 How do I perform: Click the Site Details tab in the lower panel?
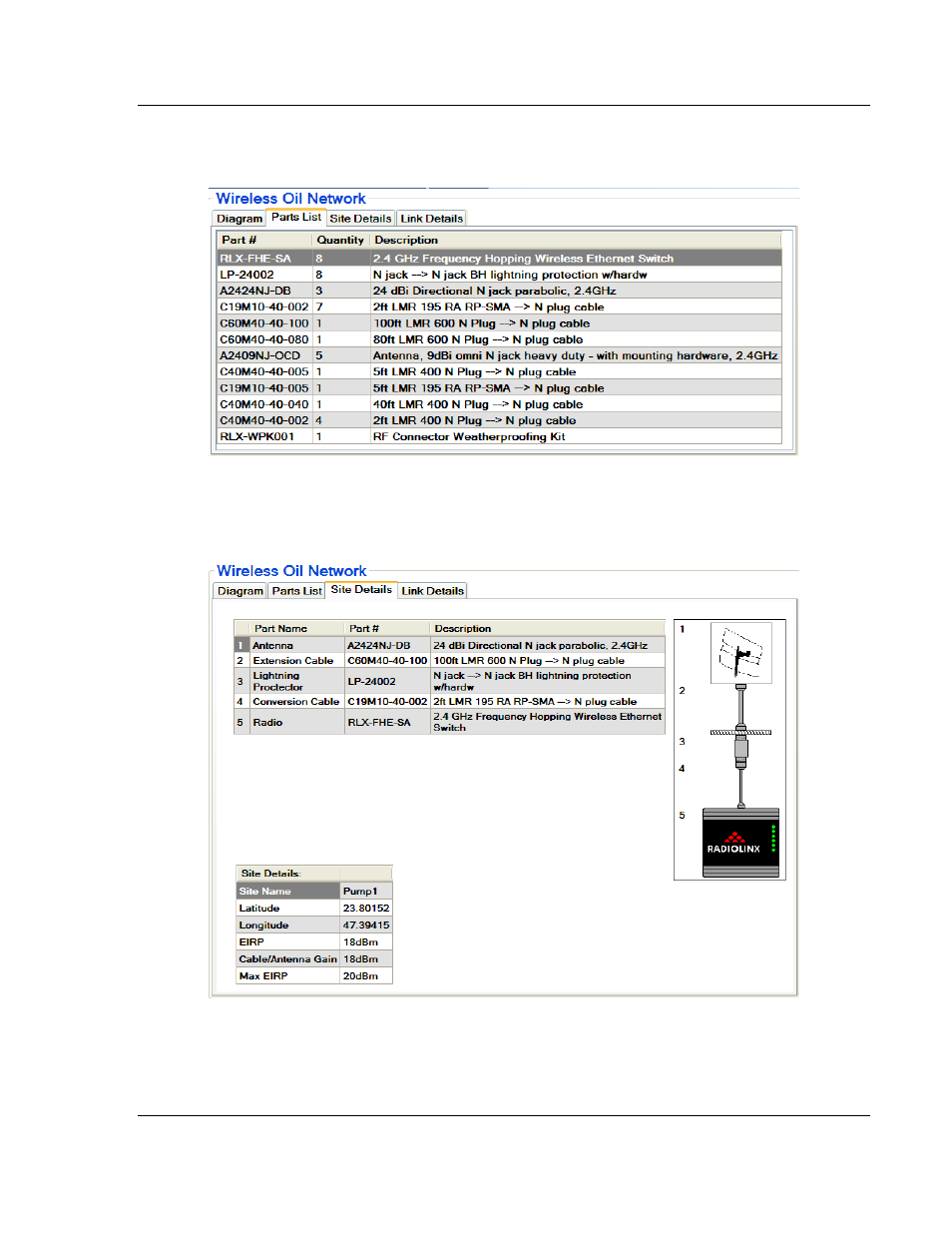361,589
